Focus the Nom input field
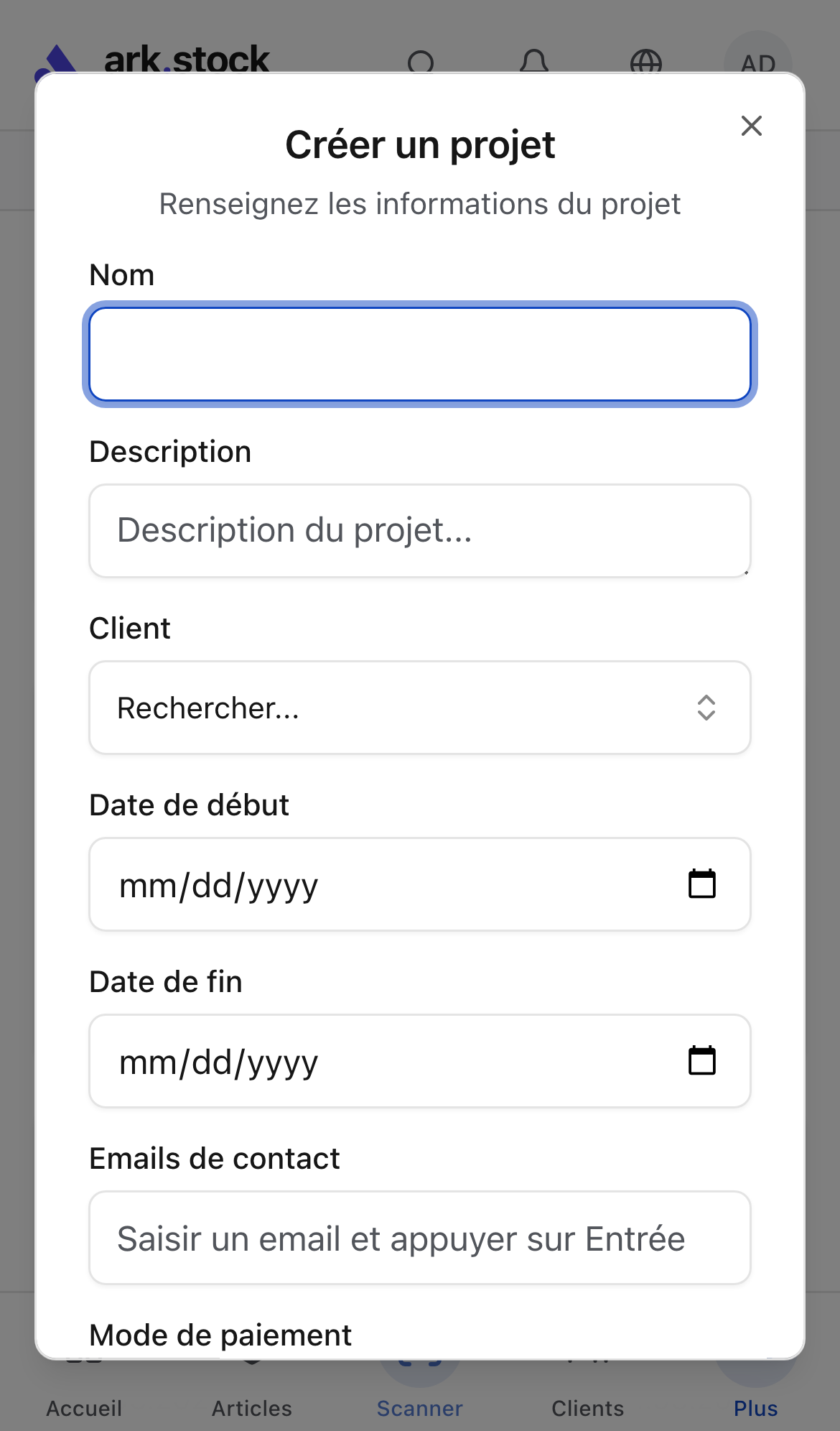The width and height of the screenshot is (840, 1431). [420, 354]
